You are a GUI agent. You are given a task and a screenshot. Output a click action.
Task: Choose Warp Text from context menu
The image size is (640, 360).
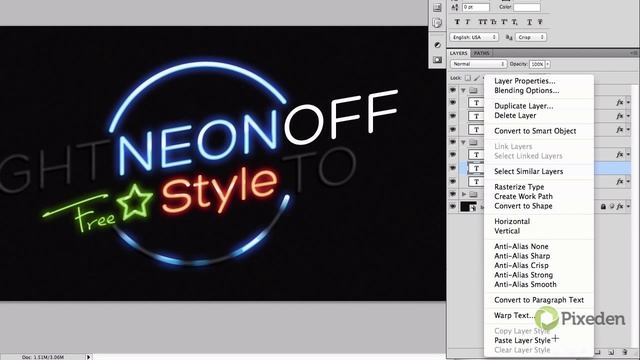point(514,315)
